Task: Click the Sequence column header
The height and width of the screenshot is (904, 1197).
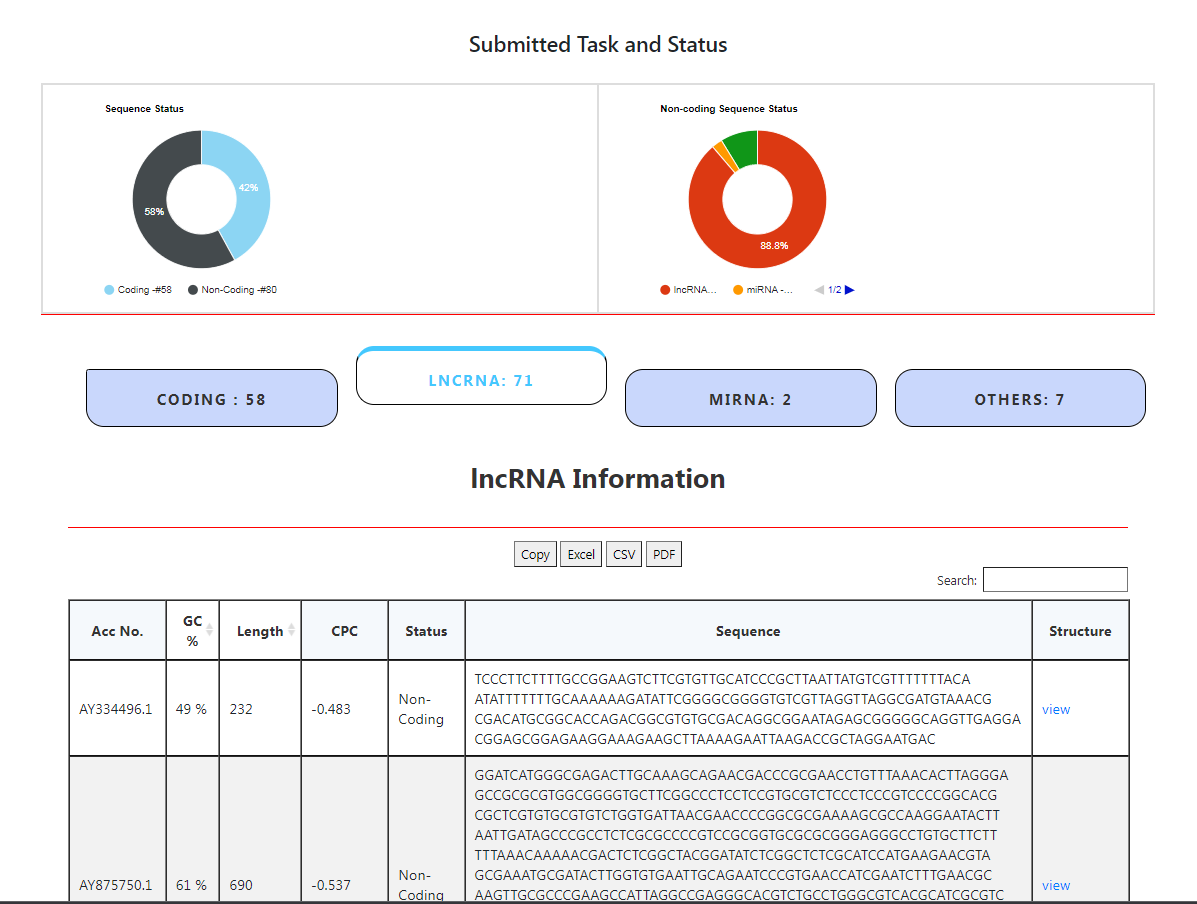Action: click(748, 631)
